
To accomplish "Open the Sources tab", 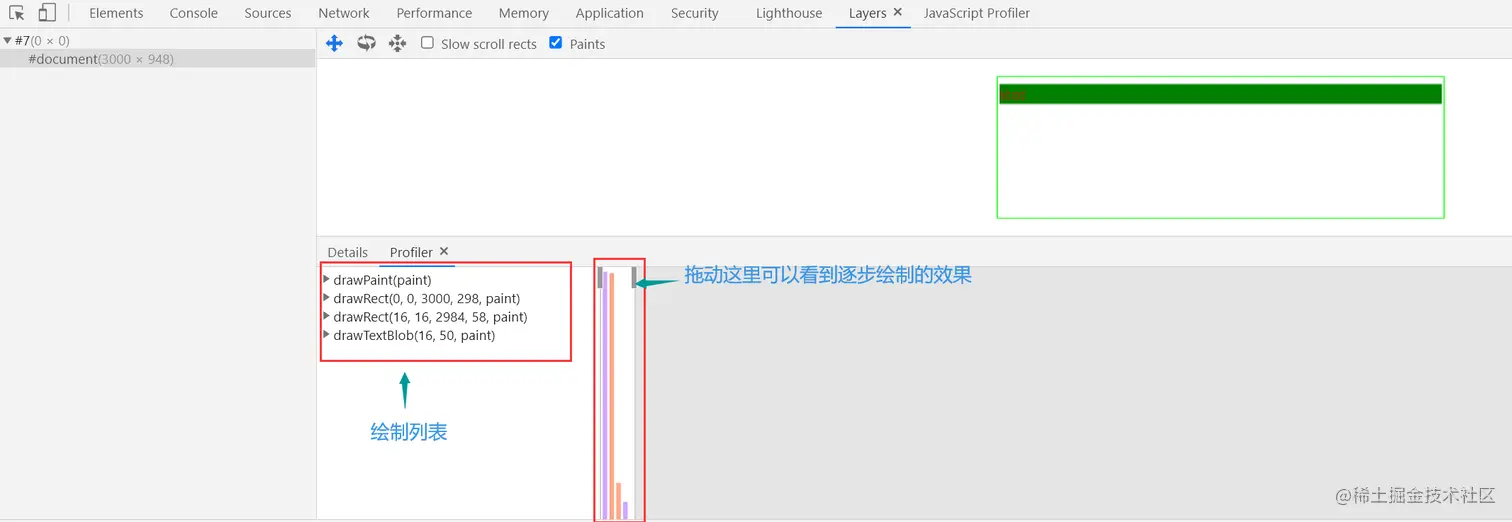I will [x=268, y=13].
